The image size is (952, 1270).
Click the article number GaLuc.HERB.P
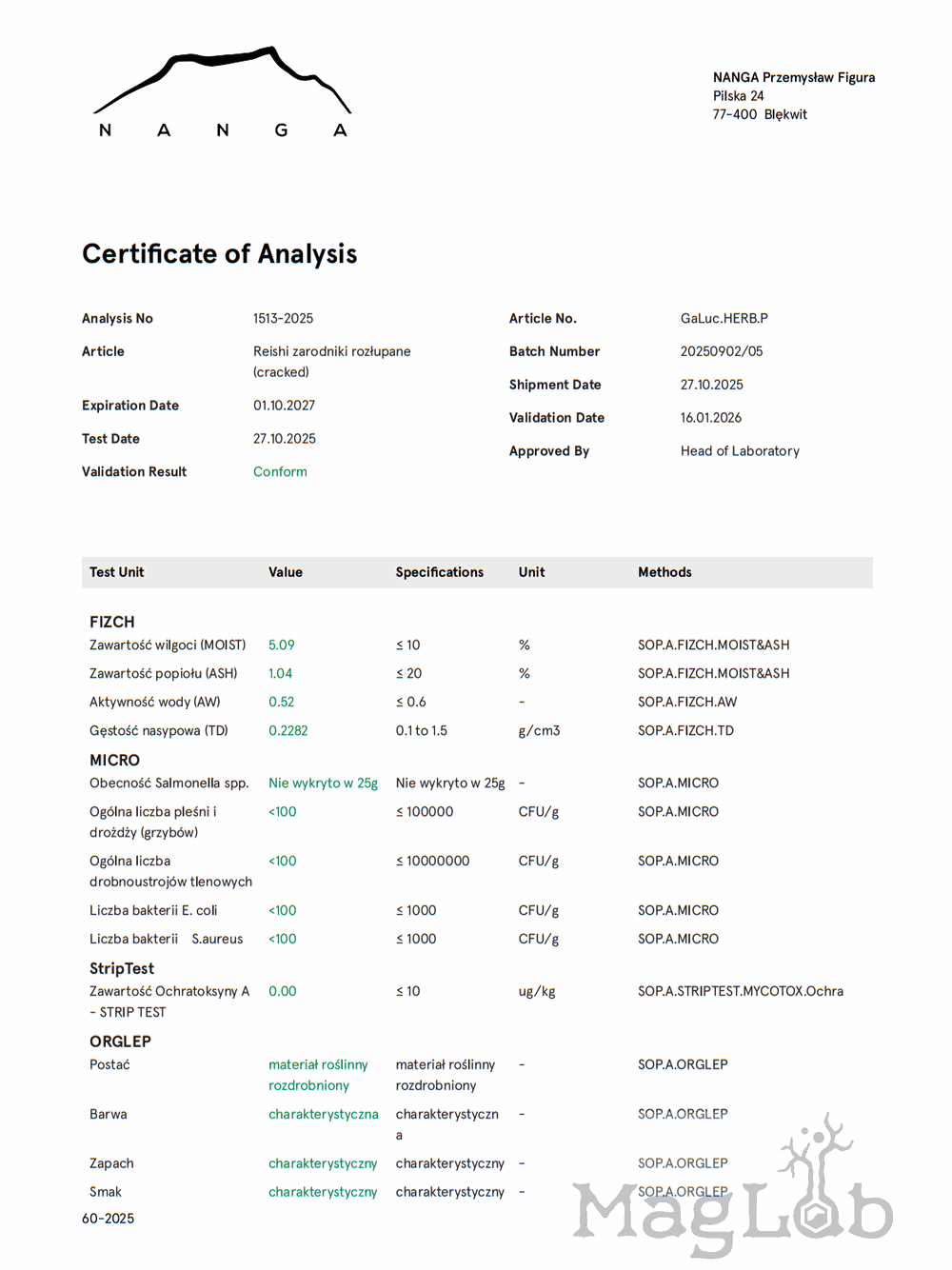[724, 319]
